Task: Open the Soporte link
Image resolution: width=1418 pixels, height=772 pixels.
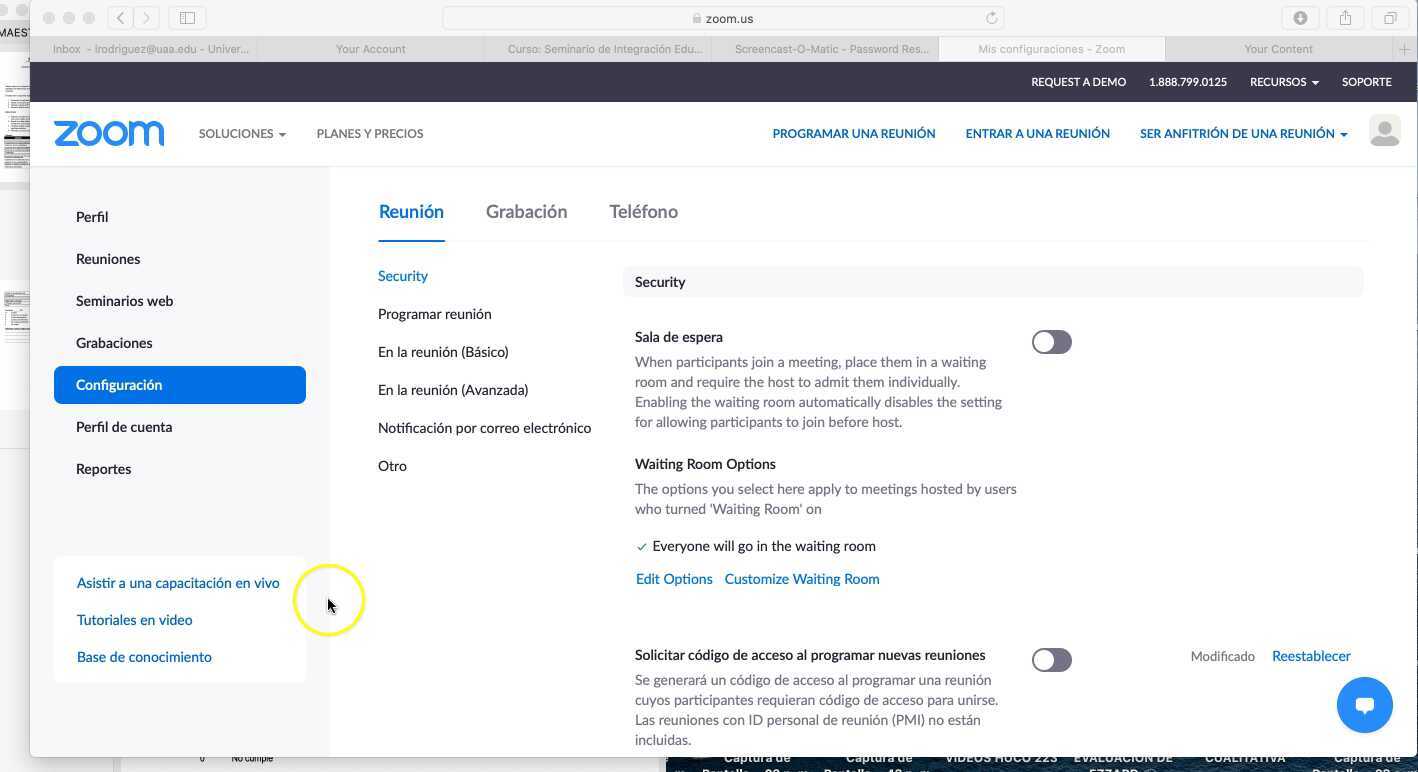Action: coord(1367,82)
